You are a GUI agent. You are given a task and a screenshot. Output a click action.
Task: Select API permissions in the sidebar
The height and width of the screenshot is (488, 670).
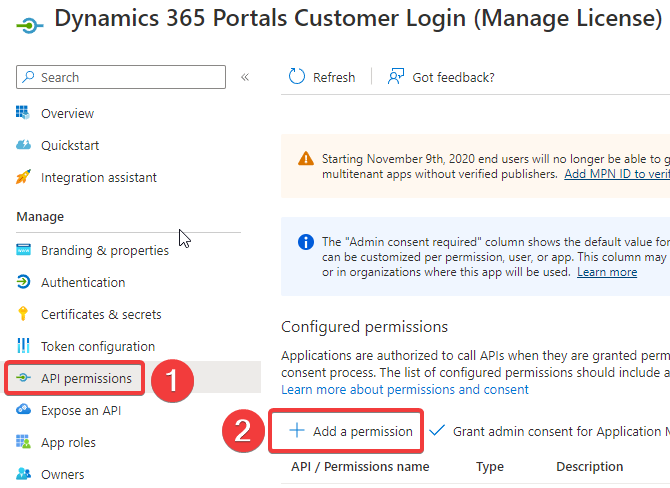coord(86,378)
